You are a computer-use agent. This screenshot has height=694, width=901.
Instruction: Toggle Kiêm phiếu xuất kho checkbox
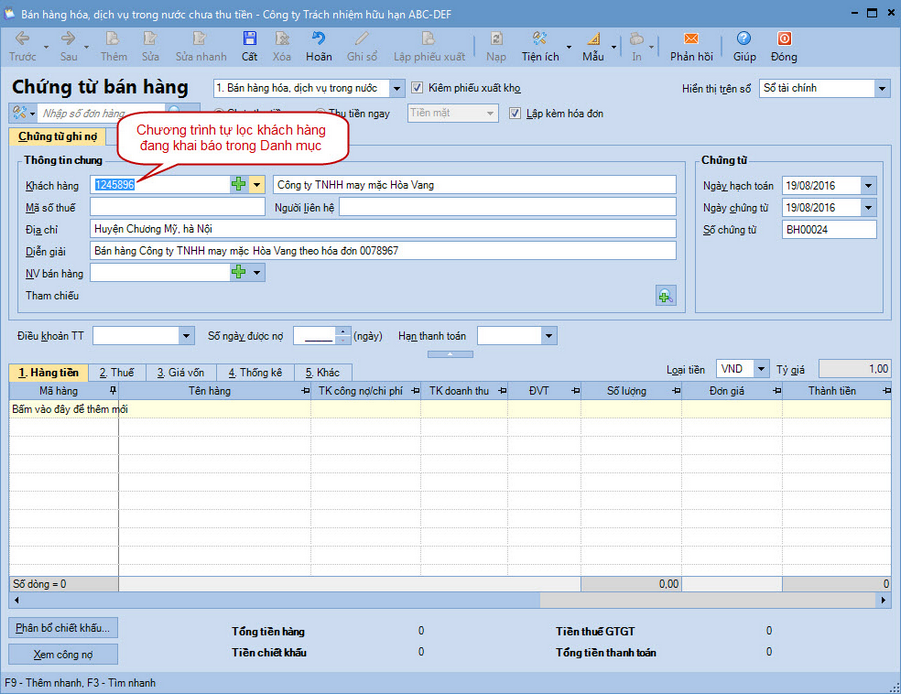(x=417, y=87)
